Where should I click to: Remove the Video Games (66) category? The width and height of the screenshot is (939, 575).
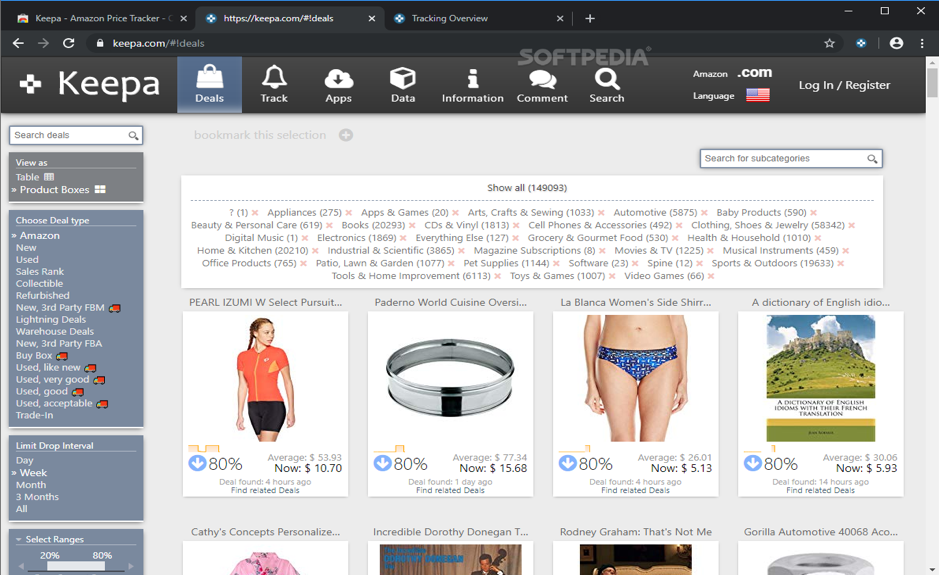coord(711,276)
